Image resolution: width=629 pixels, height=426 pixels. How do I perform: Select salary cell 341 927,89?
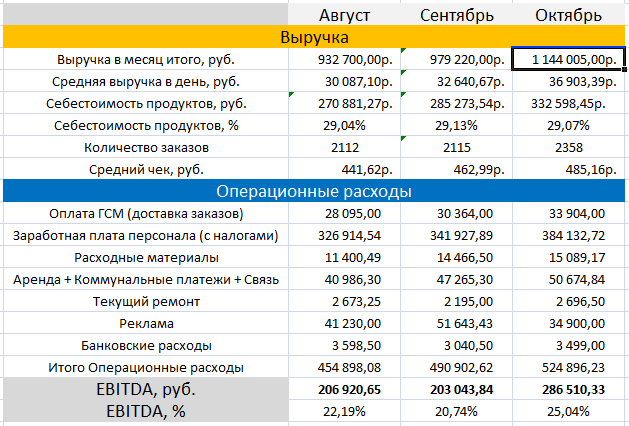[x=457, y=235]
